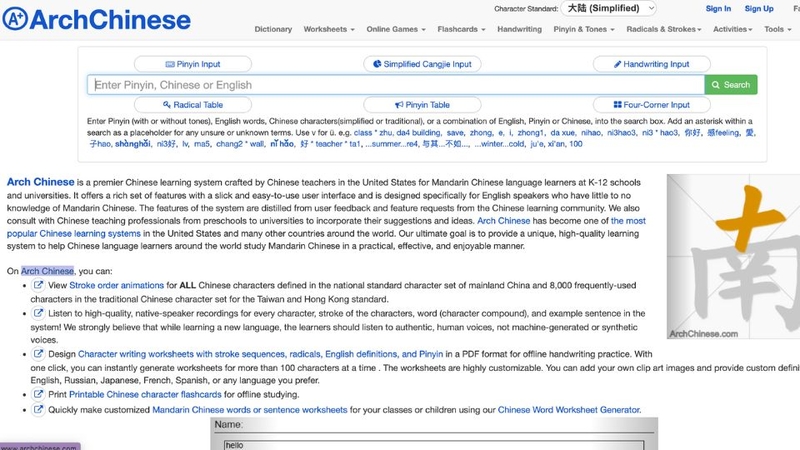This screenshot has height=450, width=800.
Task: Click the example search 'nihao'
Action: tap(591, 133)
